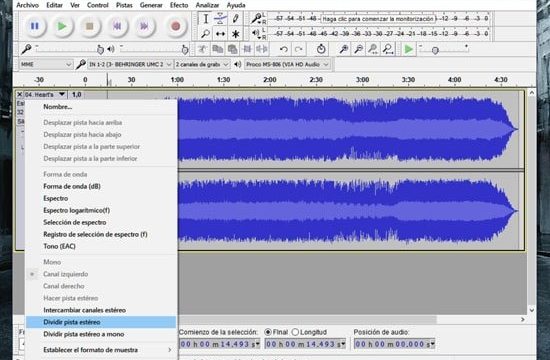
Task: Select the Longitud radio button
Action: [x=295, y=332]
